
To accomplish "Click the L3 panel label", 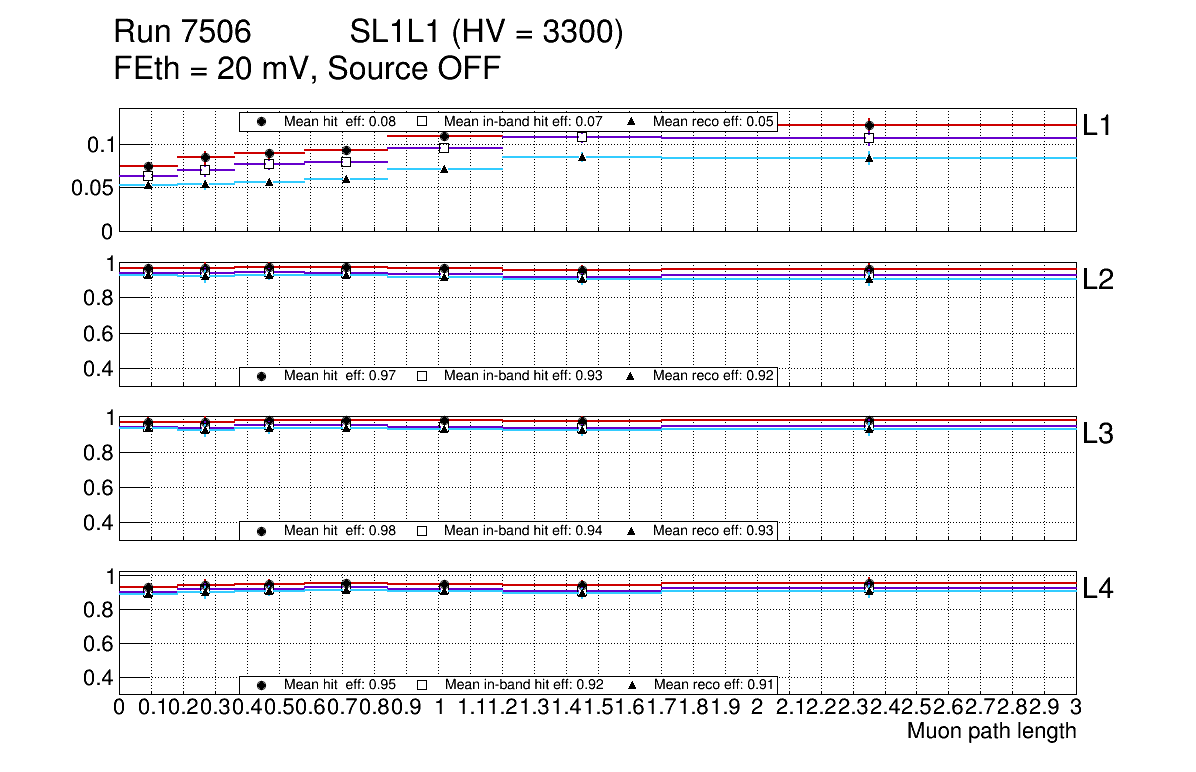I will coord(1098,434).
